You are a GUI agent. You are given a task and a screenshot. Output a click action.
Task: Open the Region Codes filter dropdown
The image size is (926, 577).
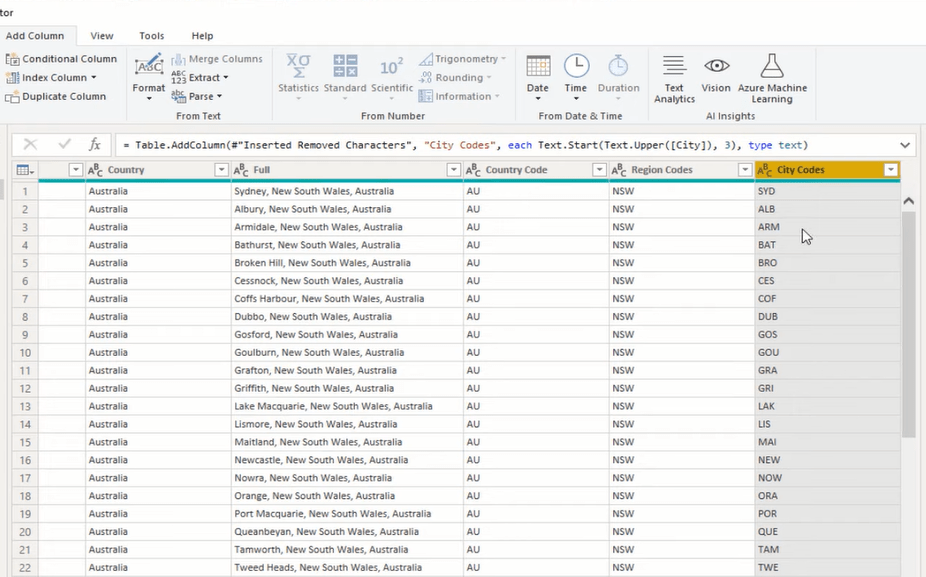point(745,170)
